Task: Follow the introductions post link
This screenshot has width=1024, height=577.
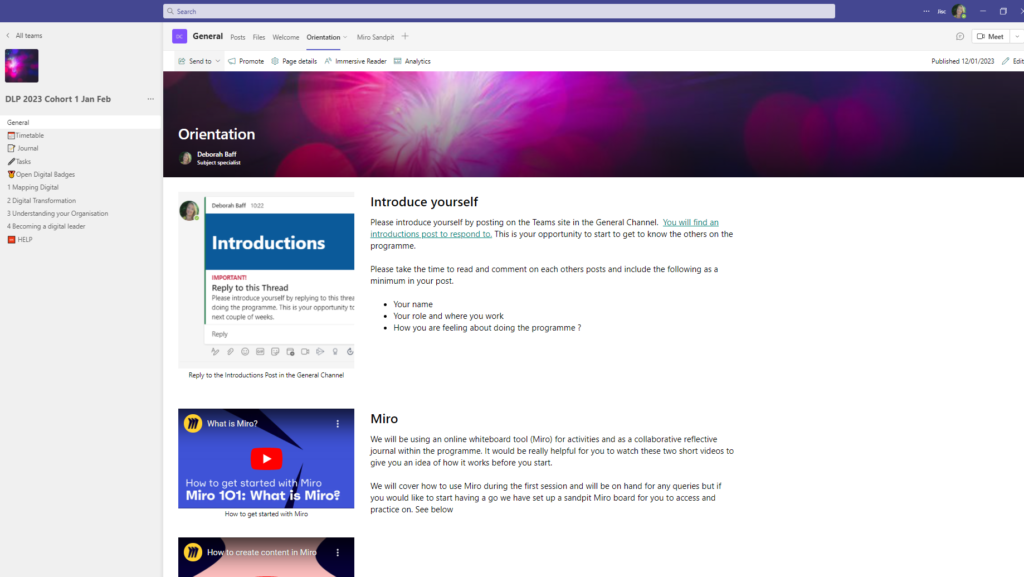Action: pos(544,228)
